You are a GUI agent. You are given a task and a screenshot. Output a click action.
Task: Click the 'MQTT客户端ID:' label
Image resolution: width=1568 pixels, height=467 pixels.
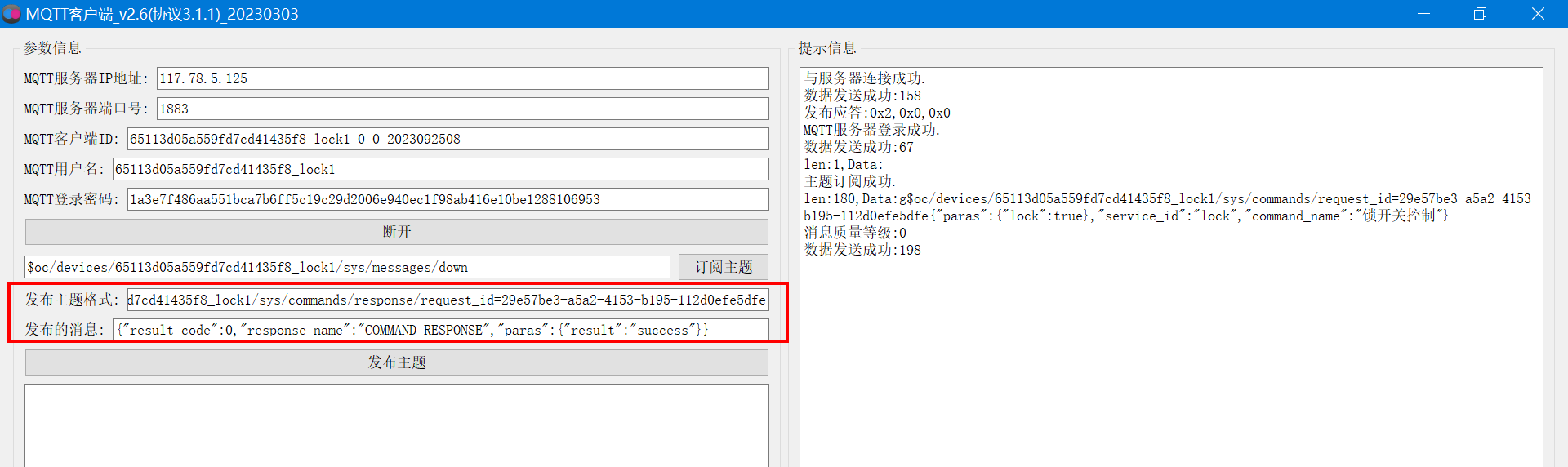click(x=72, y=139)
